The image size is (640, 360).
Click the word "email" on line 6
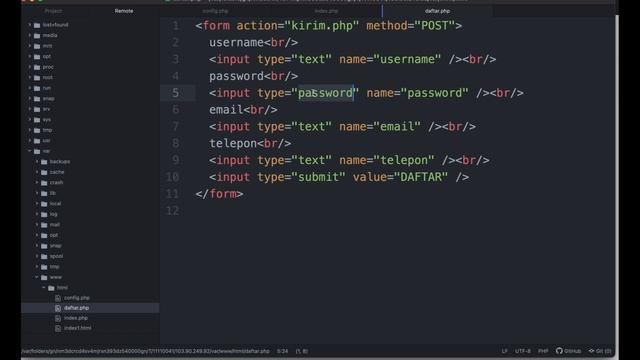226,110
